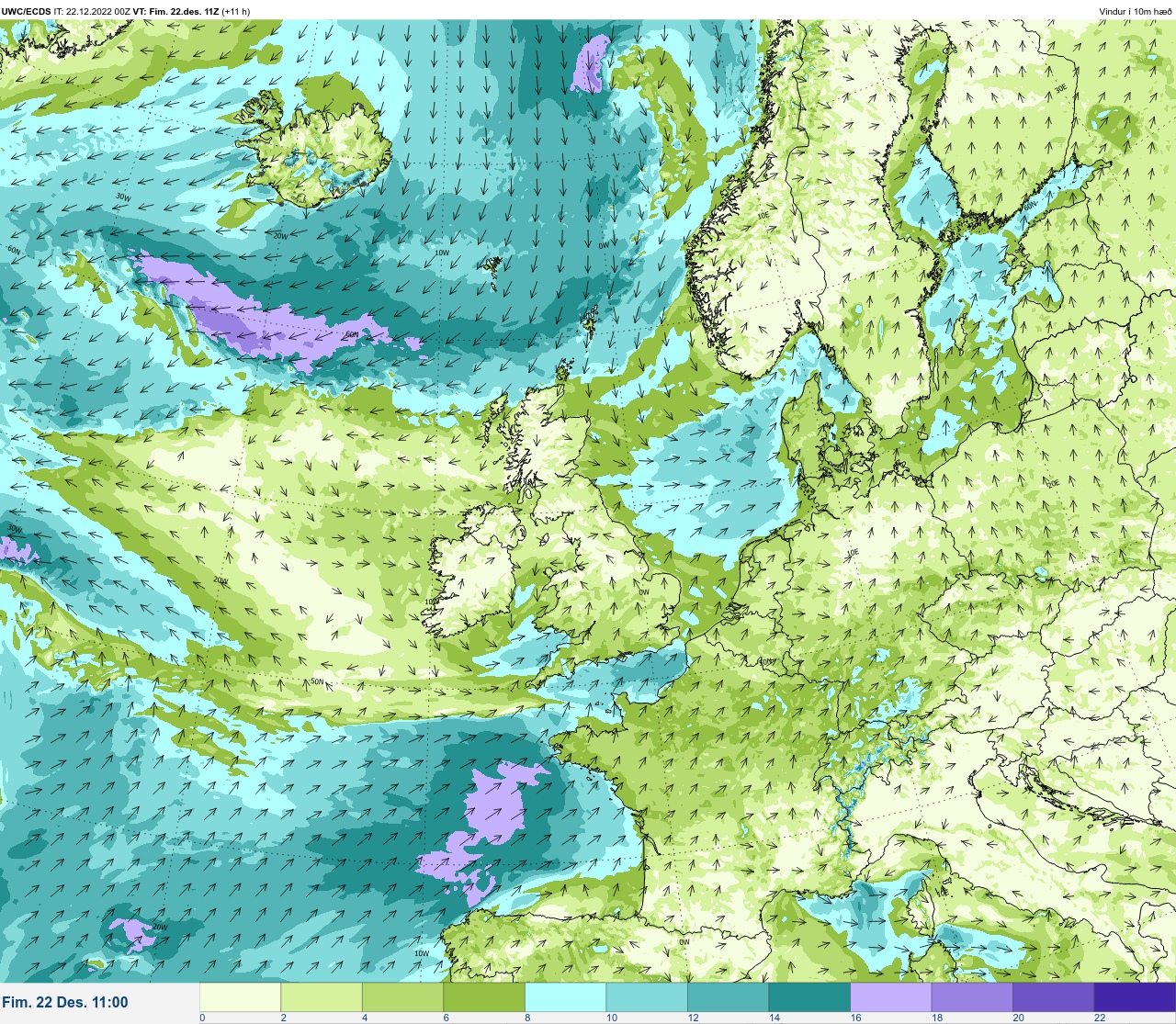This screenshot has width=1176, height=1024.
Task: Click the legend scale value '16'
Action: tap(855, 1018)
